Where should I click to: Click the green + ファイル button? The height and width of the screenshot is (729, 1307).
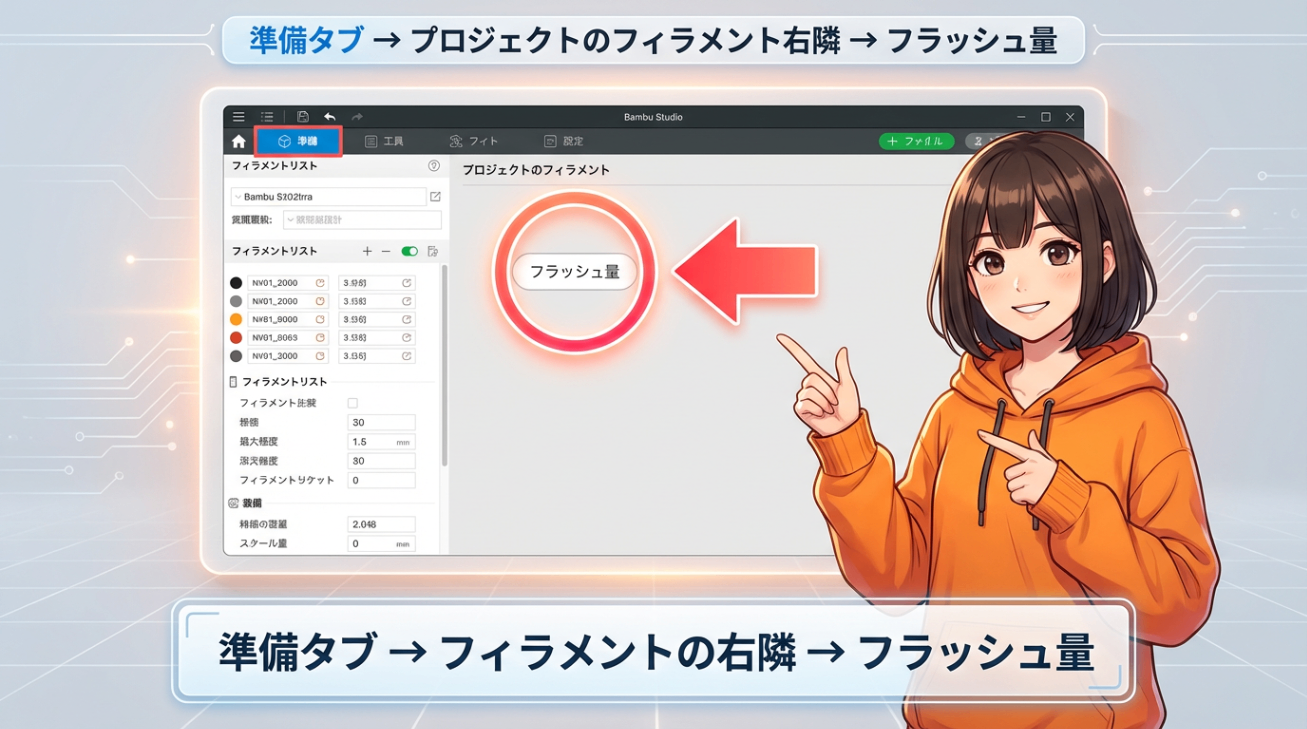pos(916,142)
